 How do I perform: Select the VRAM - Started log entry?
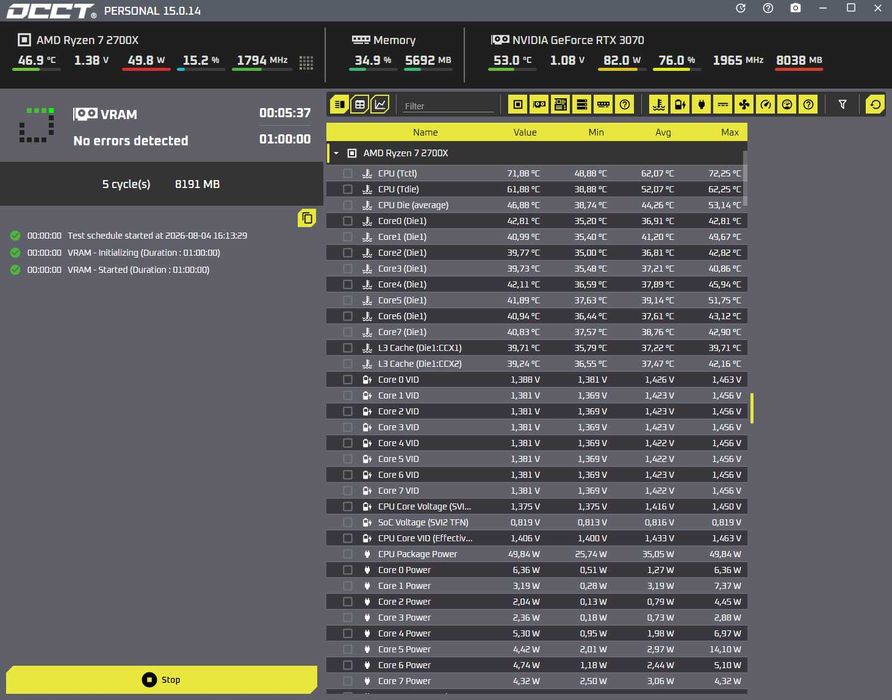click(x=110, y=270)
